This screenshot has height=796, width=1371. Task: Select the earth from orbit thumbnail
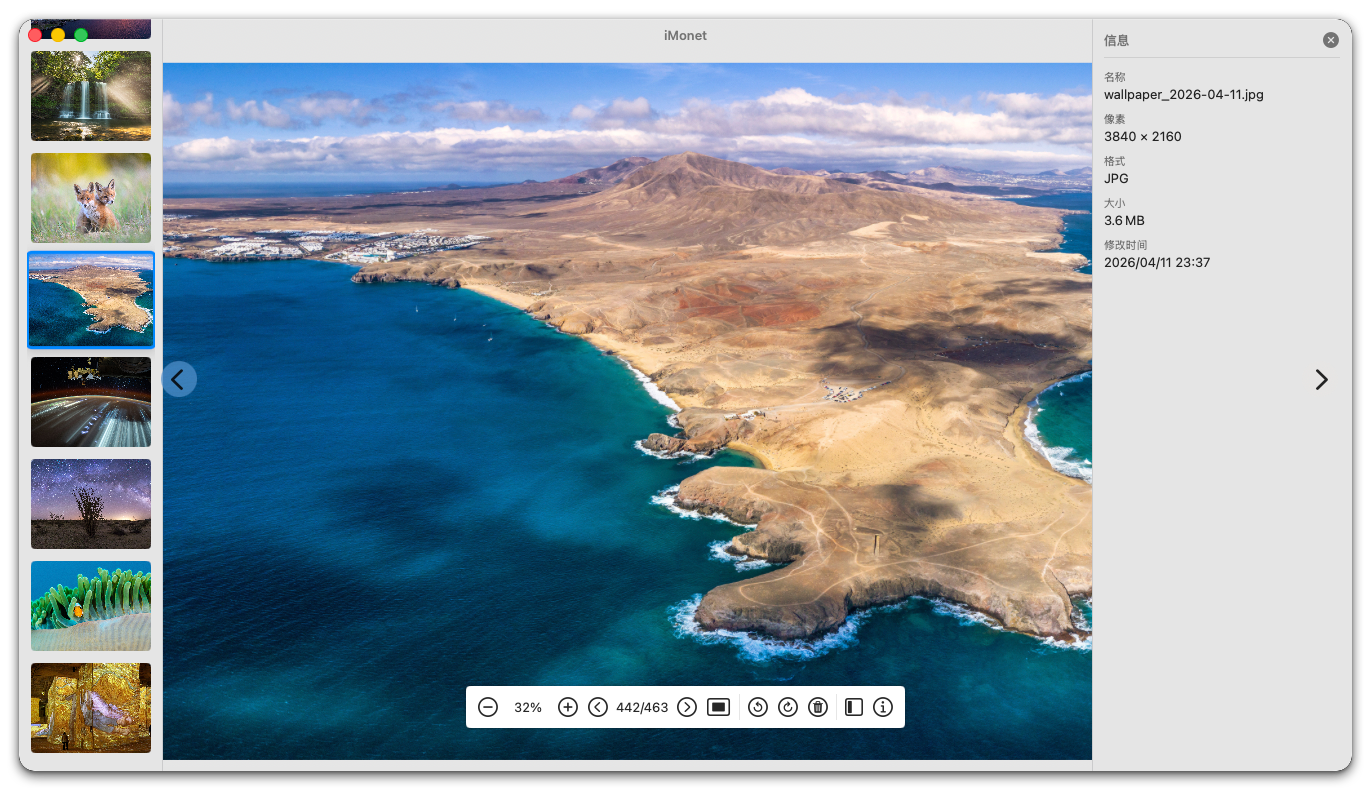coord(91,402)
